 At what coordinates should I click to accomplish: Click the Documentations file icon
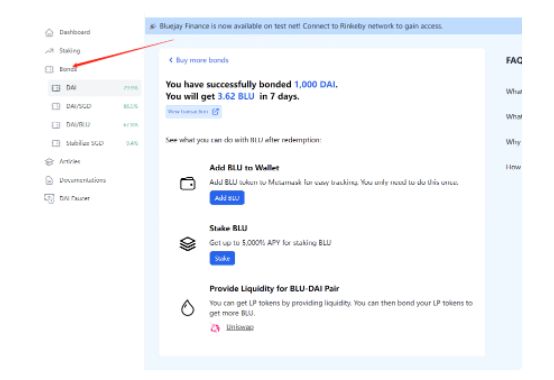[x=49, y=180]
